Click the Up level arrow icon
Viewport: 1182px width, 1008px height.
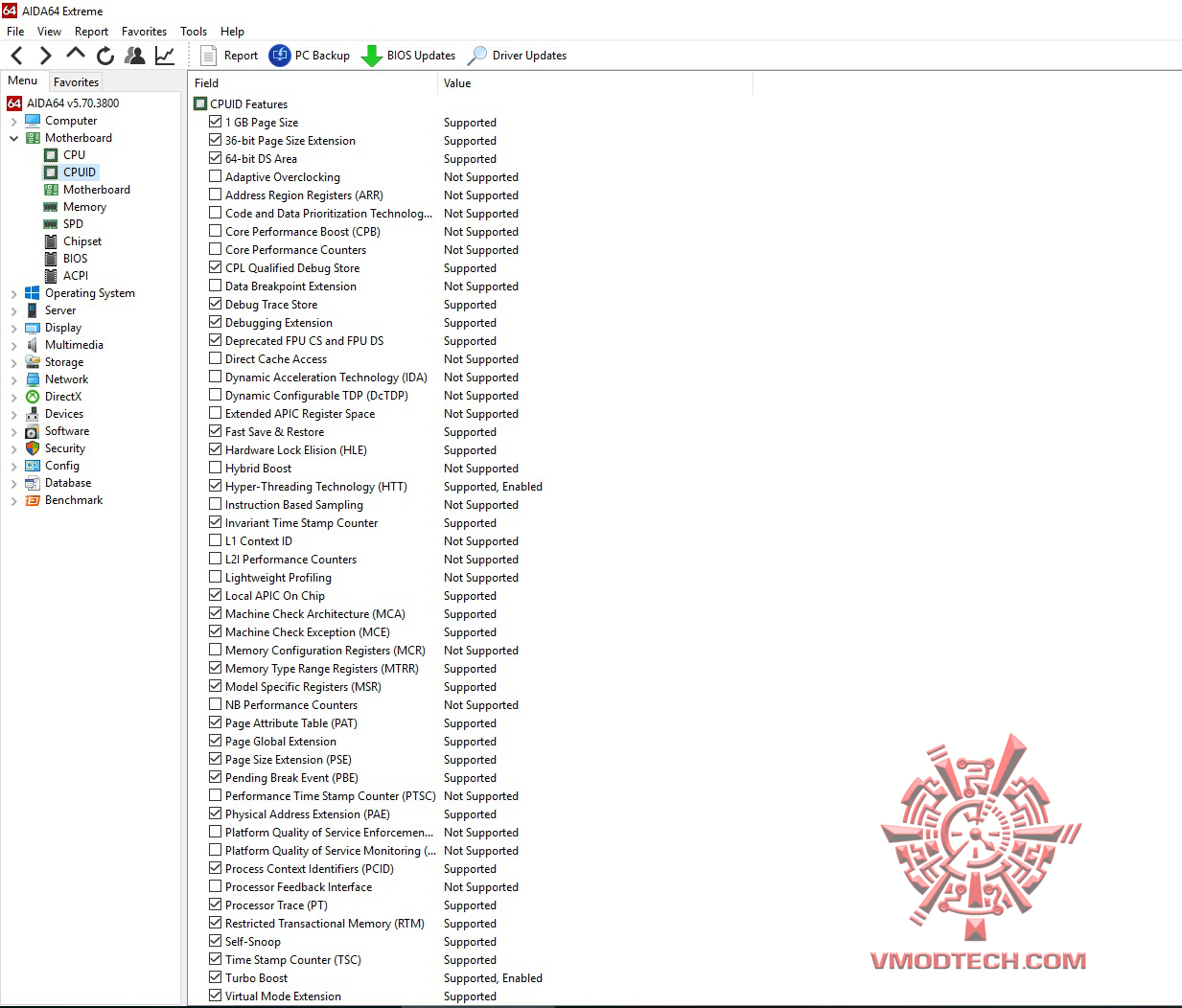coord(75,54)
